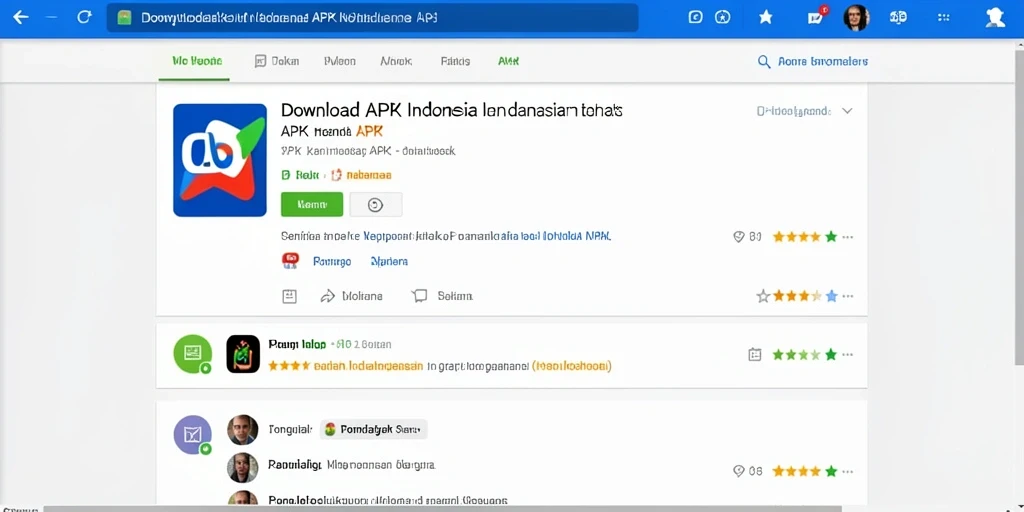This screenshot has height=512, width=1024.
Task: Click the green B badge label
Action: tap(300, 175)
